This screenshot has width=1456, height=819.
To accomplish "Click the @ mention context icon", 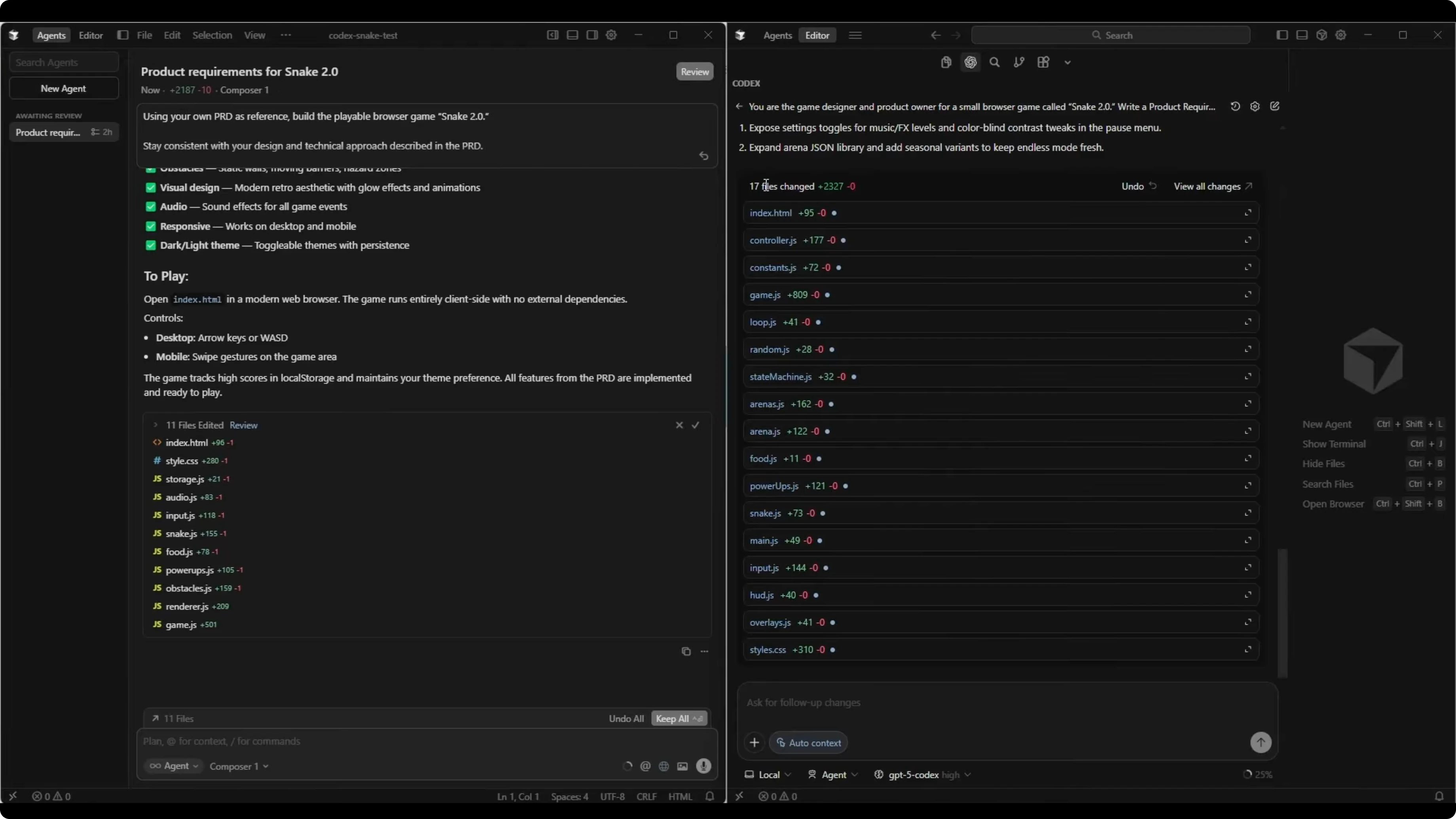I will pyautogui.click(x=645, y=766).
